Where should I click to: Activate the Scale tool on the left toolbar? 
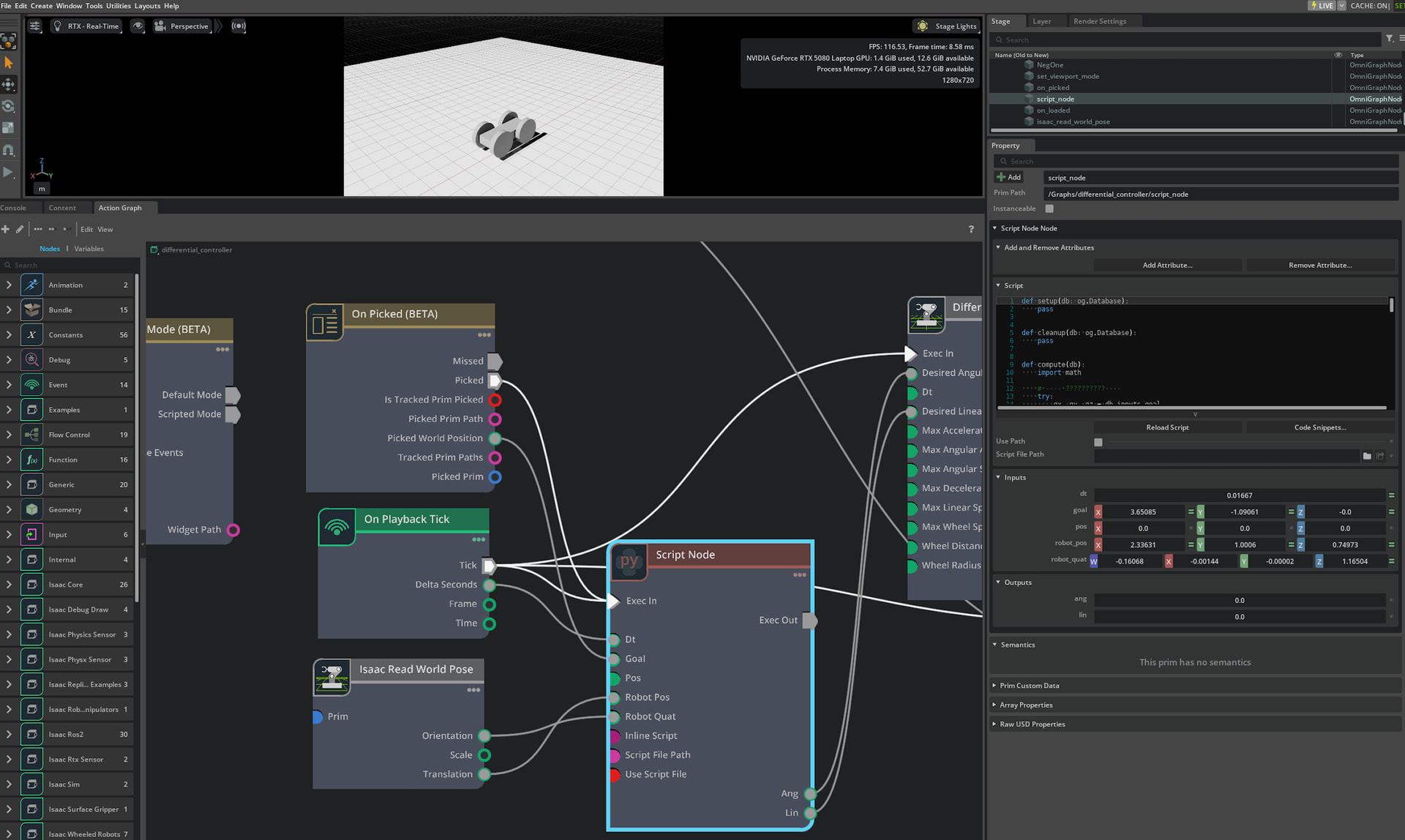[9, 126]
